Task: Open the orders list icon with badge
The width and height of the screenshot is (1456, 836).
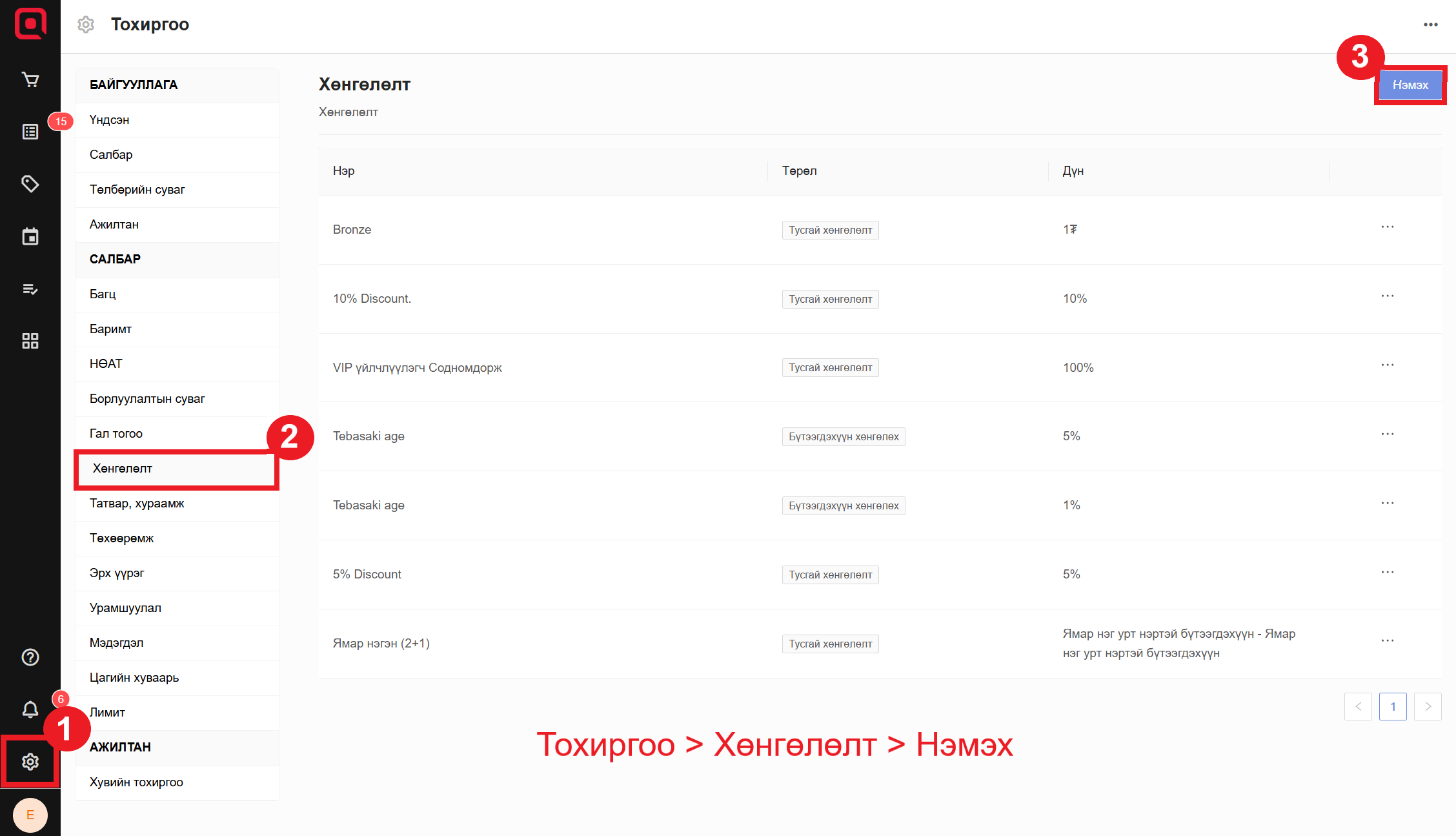Action: point(30,132)
